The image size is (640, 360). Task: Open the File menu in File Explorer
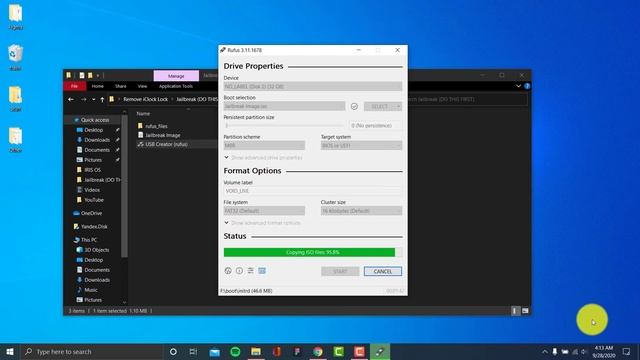pos(74,86)
